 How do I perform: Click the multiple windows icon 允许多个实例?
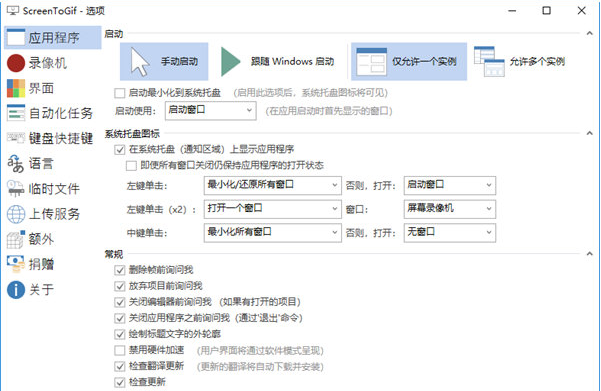click(489, 62)
